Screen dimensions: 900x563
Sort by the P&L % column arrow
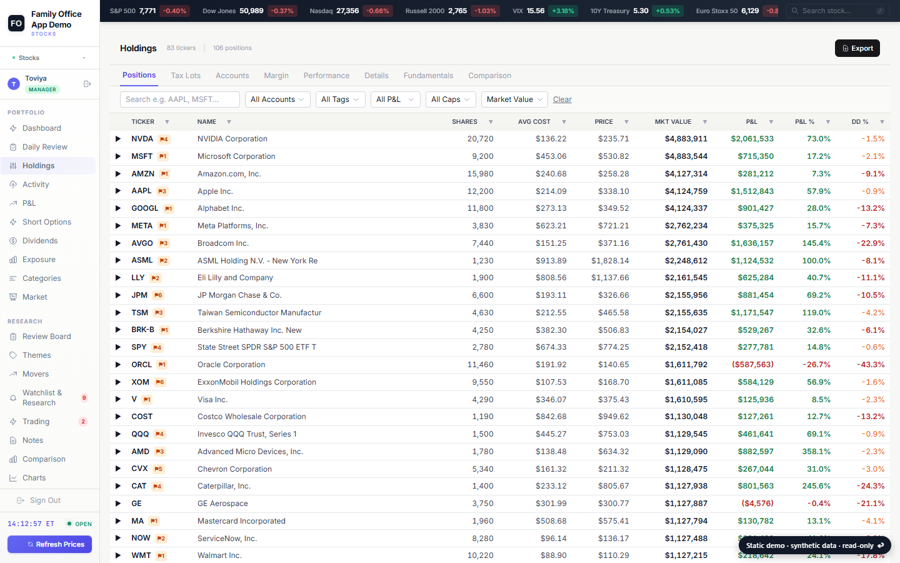tap(828, 122)
